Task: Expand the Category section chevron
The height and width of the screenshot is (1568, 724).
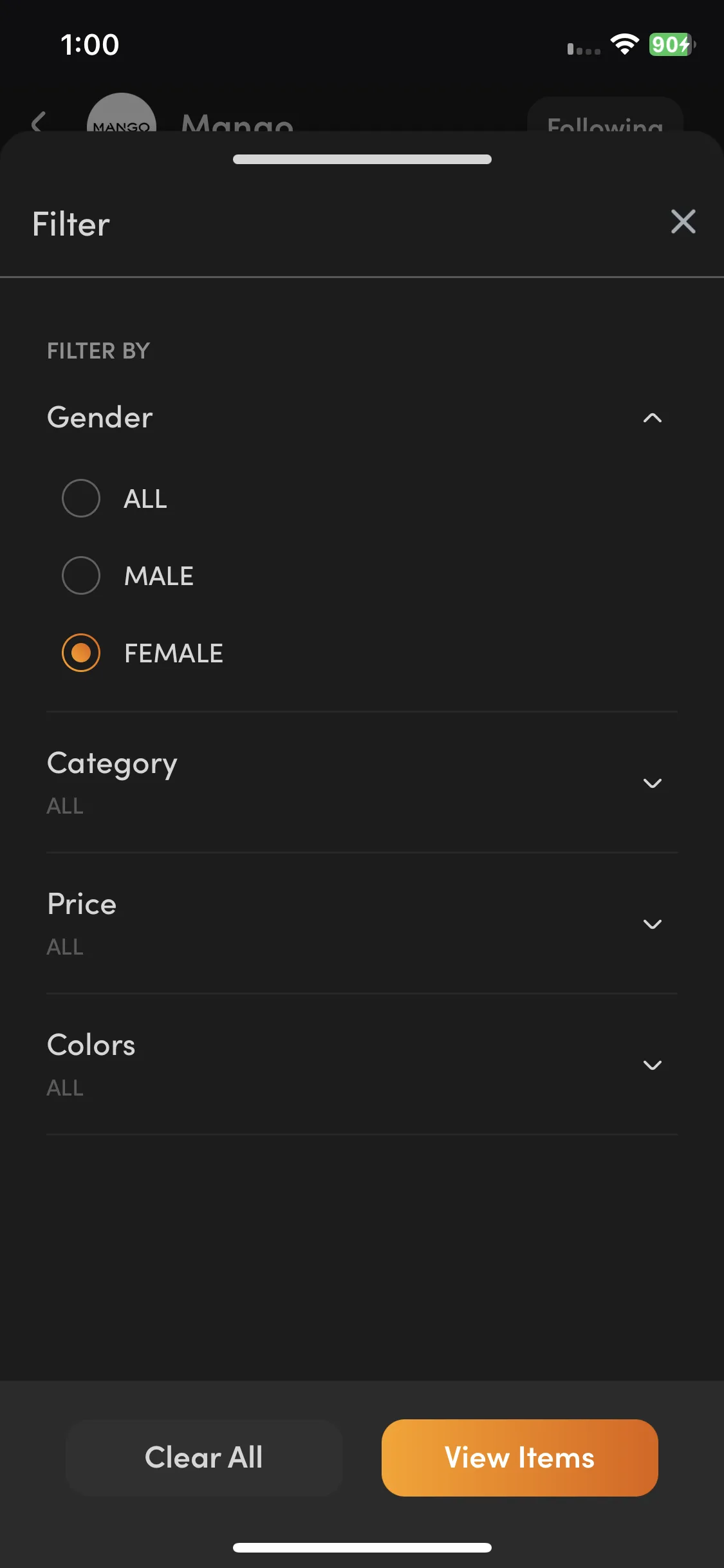Action: pyautogui.click(x=653, y=783)
